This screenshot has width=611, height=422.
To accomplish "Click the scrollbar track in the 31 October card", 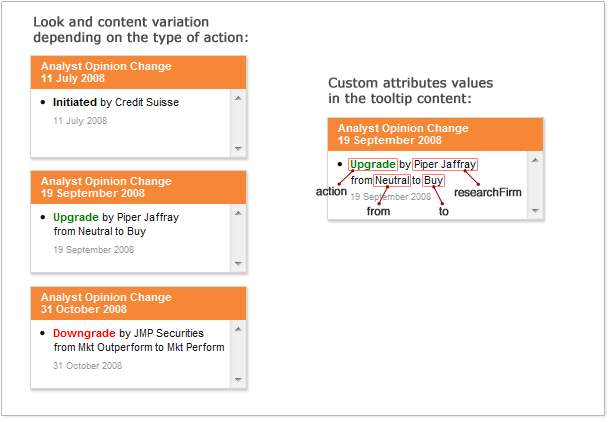I will pos(238,354).
